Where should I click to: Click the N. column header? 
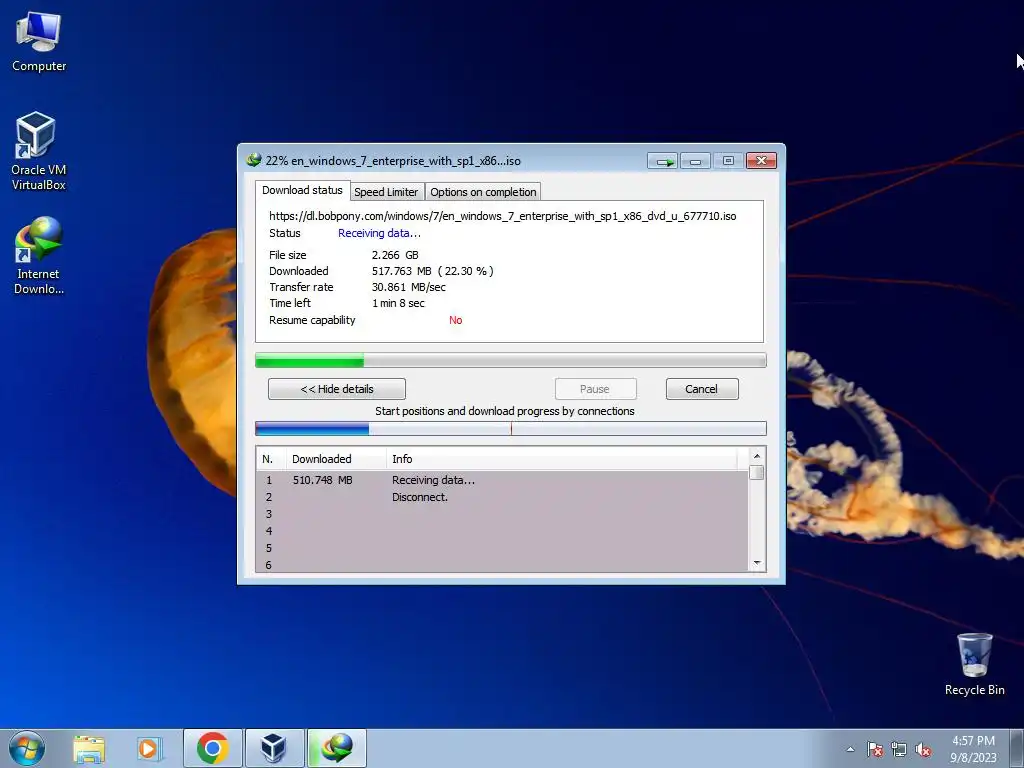(271, 459)
